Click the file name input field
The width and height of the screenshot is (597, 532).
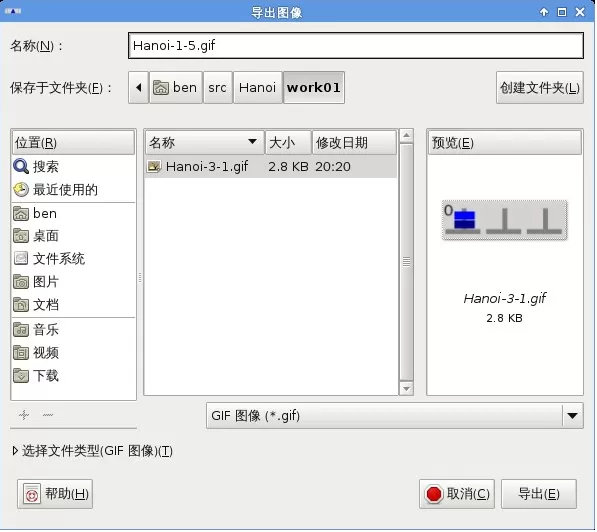pyautogui.click(x=356, y=46)
